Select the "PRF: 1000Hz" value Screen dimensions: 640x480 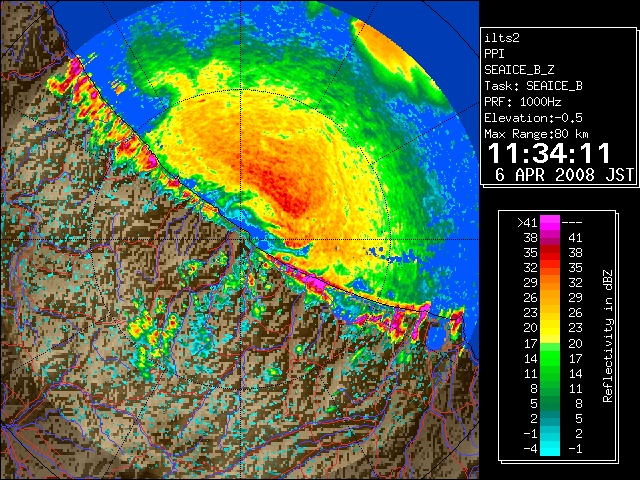[523, 102]
